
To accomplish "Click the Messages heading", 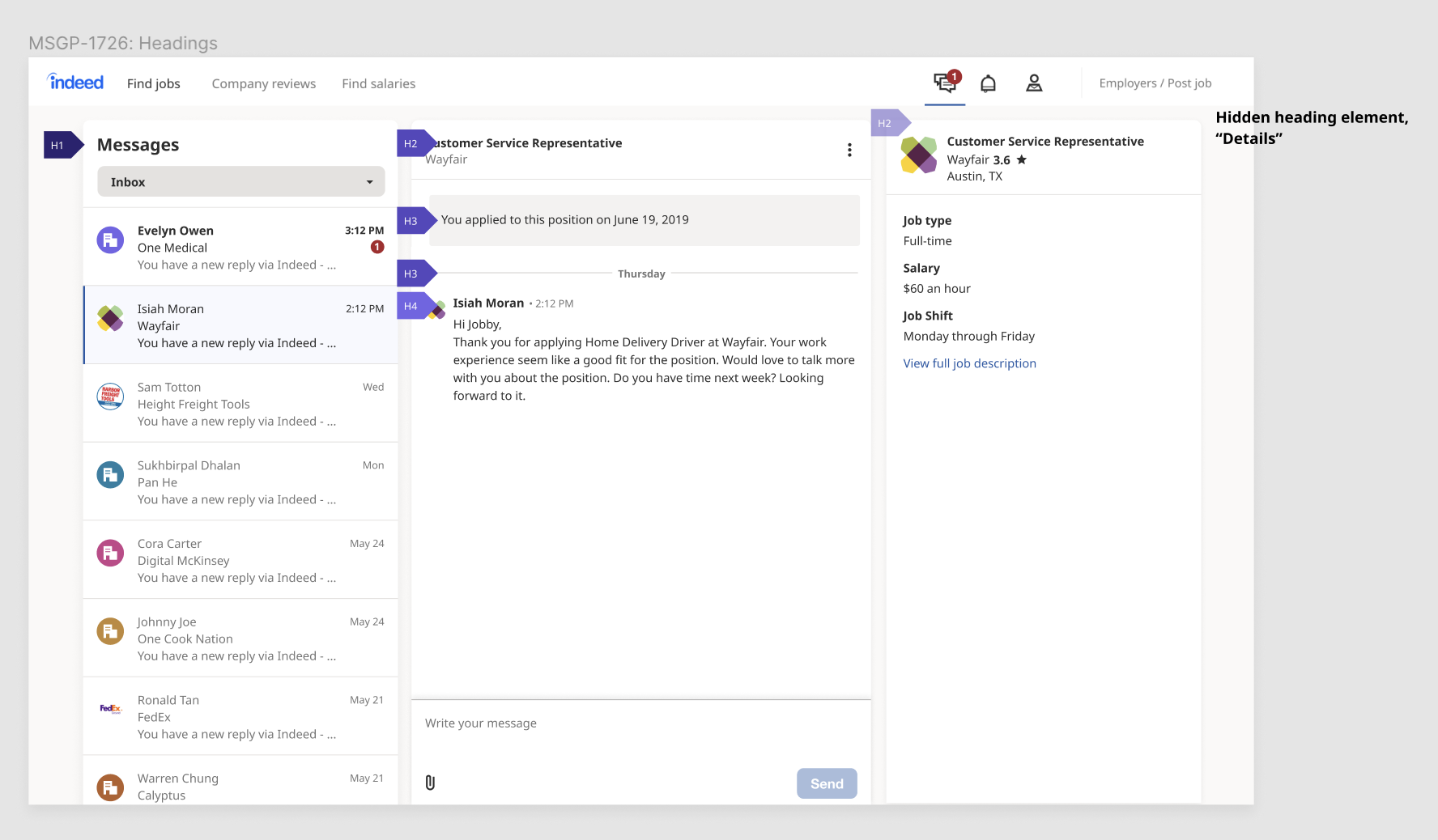I will tap(138, 145).
